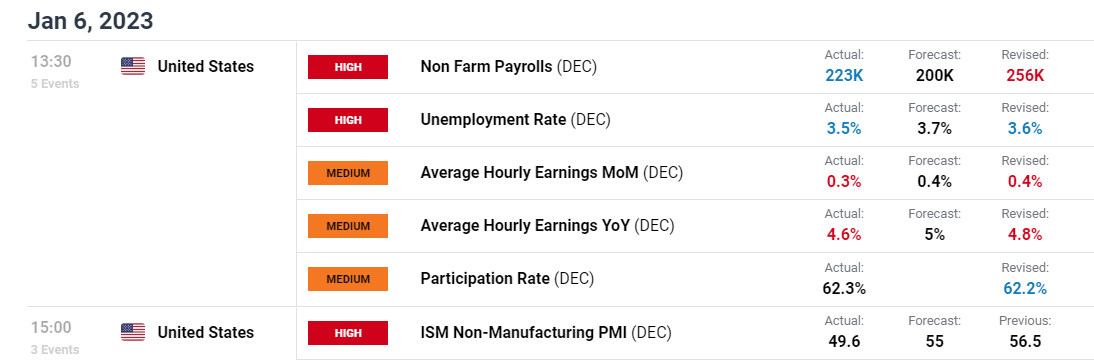Open the Average Hourly Earnings YoY event
This screenshot has width=1094, height=360.
548,226
